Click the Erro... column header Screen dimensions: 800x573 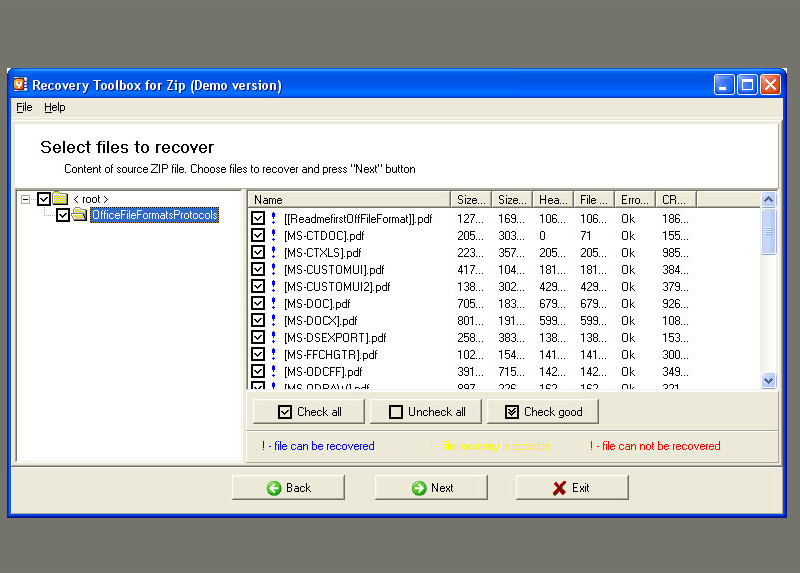tap(635, 200)
